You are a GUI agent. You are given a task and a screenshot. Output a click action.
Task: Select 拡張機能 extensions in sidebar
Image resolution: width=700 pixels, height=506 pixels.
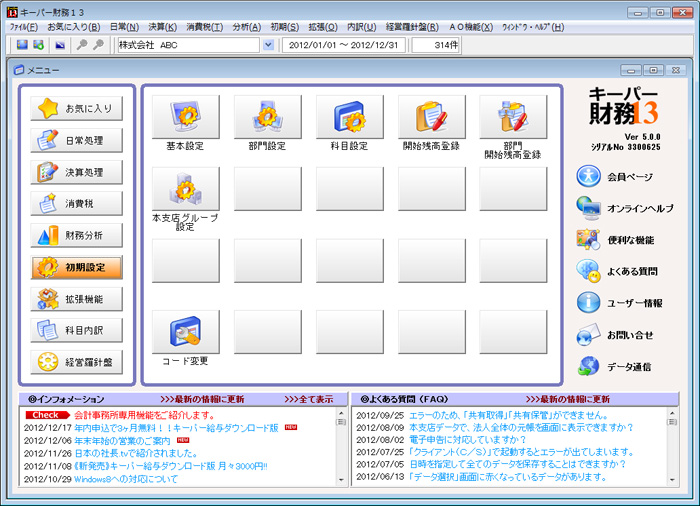click(77, 299)
